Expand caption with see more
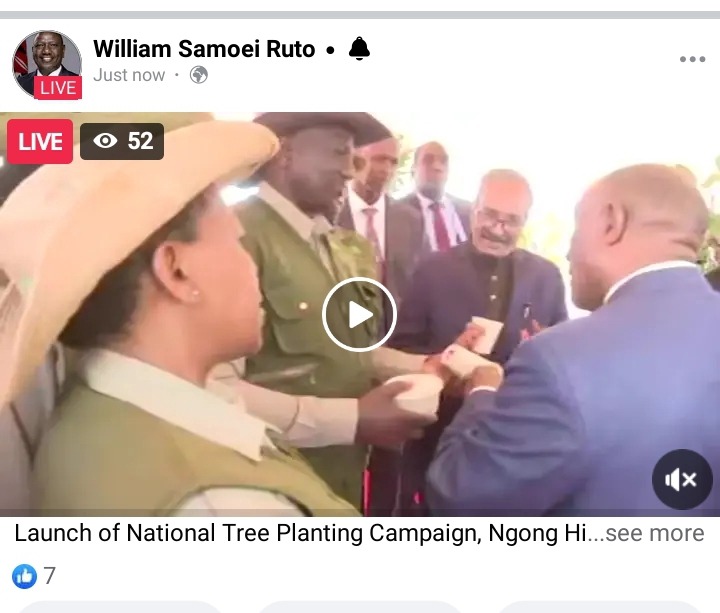 point(654,533)
